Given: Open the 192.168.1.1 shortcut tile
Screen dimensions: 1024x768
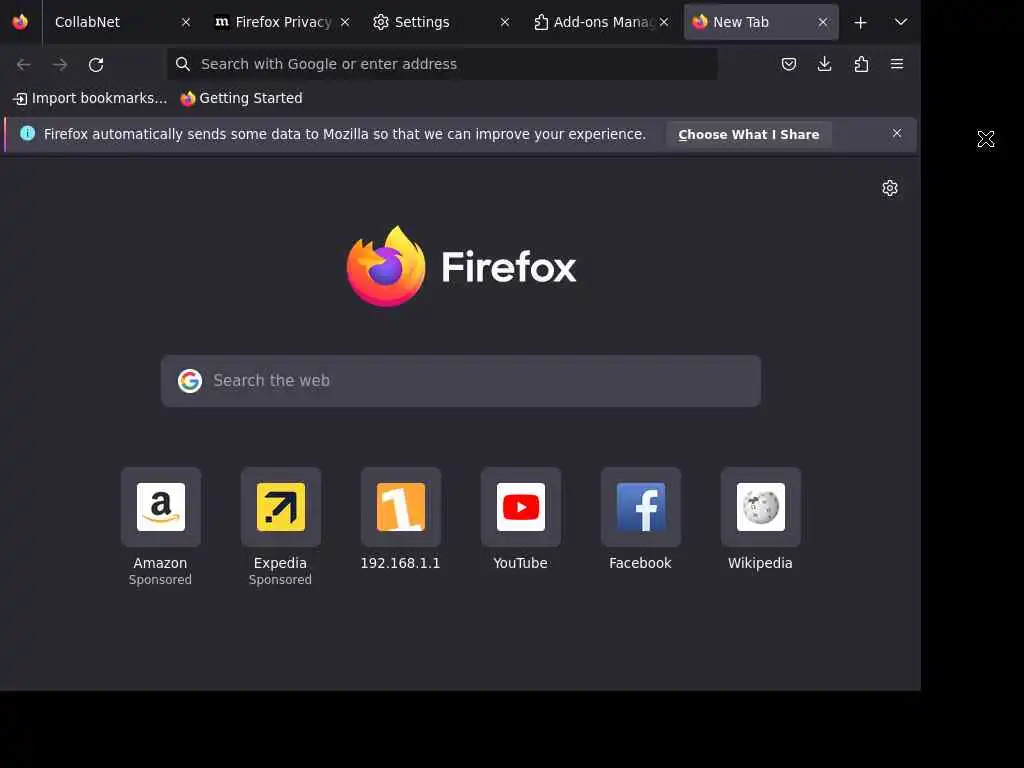Looking at the screenshot, I should [x=401, y=507].
